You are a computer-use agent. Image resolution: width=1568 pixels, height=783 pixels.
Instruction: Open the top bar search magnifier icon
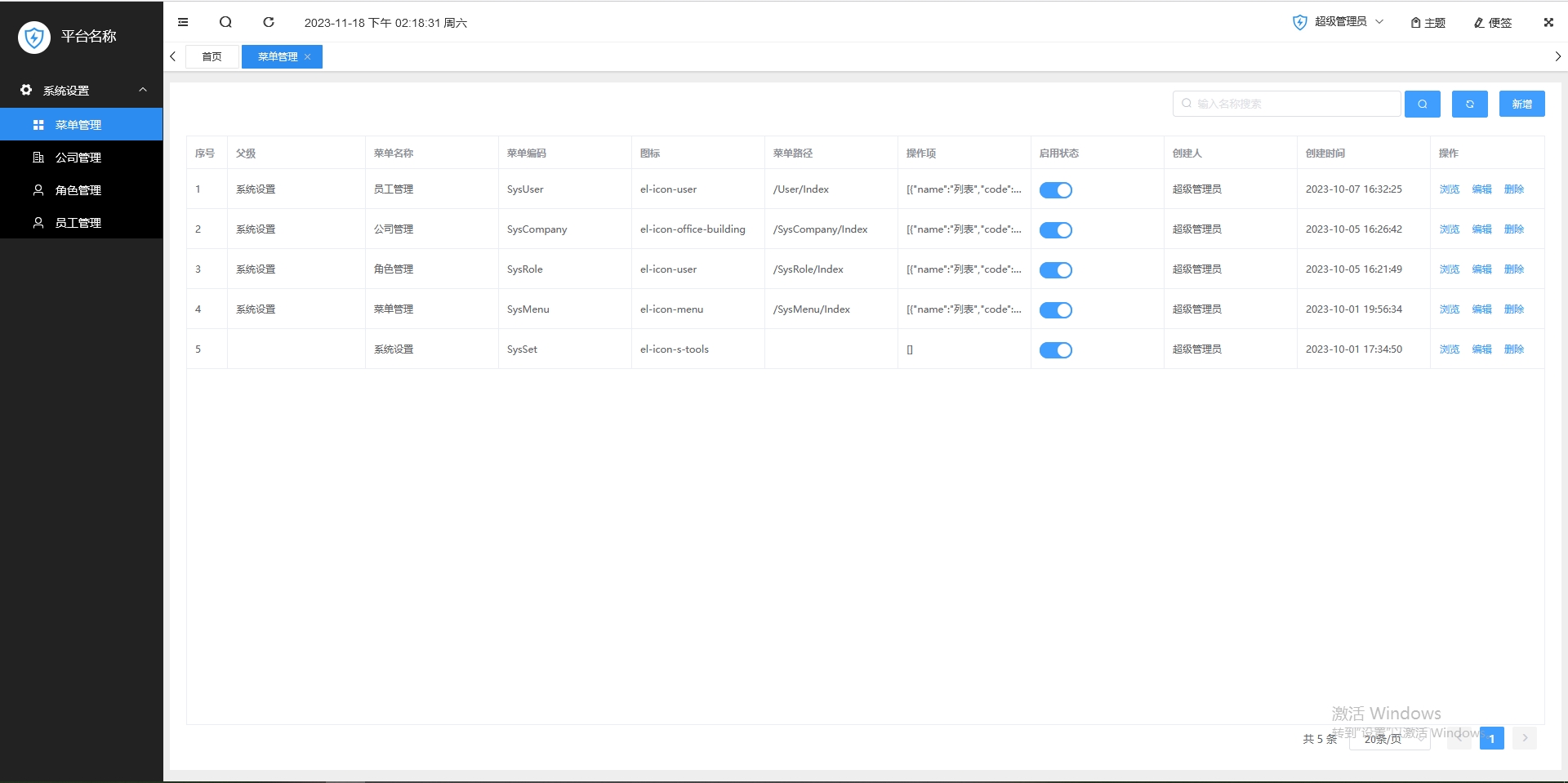coord(226,22)
